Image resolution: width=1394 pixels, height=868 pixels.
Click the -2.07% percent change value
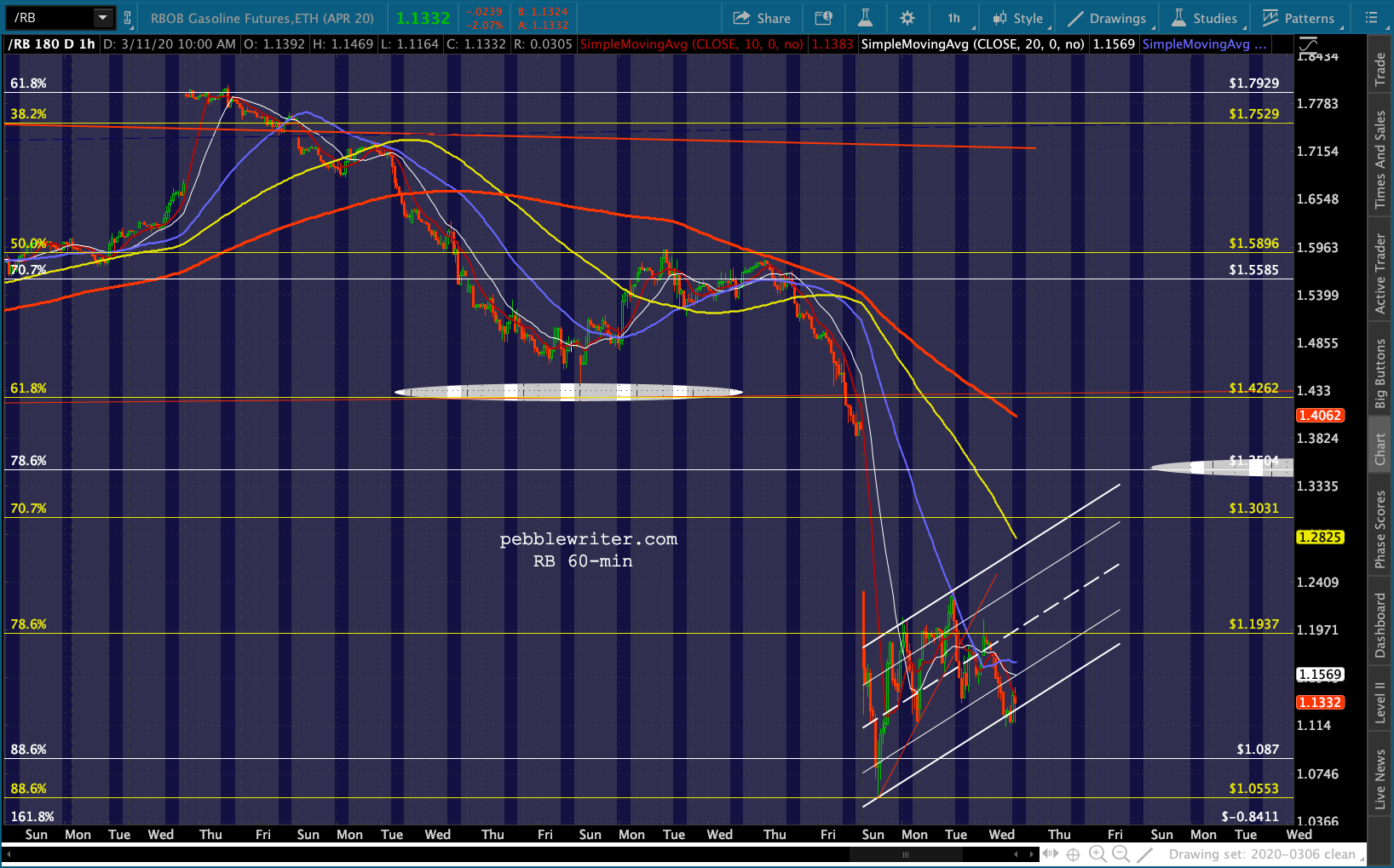click(484, 25)
